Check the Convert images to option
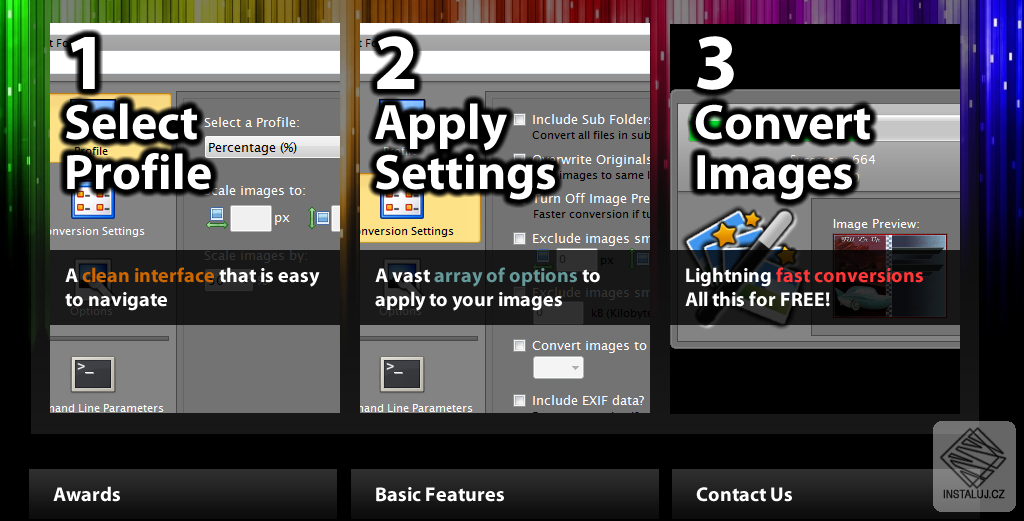The height and width of the screenshot is (521, 1024). pyautogui.click(x=519, y=345)
